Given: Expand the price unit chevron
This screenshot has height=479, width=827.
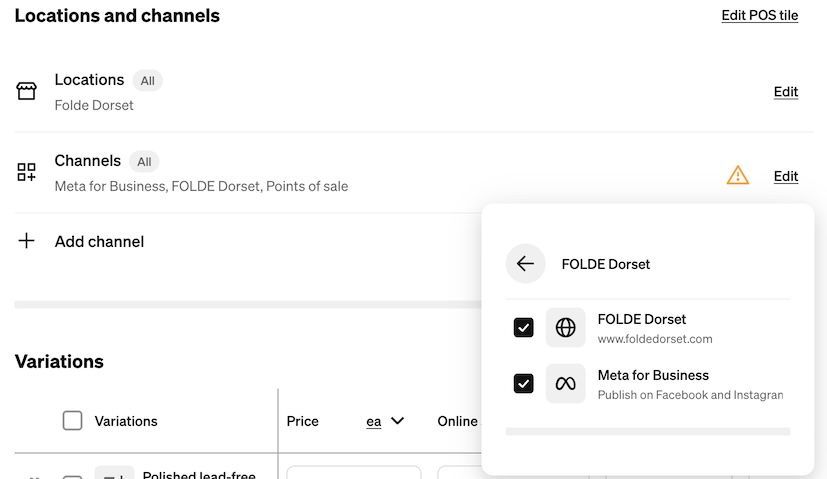Looking at the screenshot, I should 397,421.
